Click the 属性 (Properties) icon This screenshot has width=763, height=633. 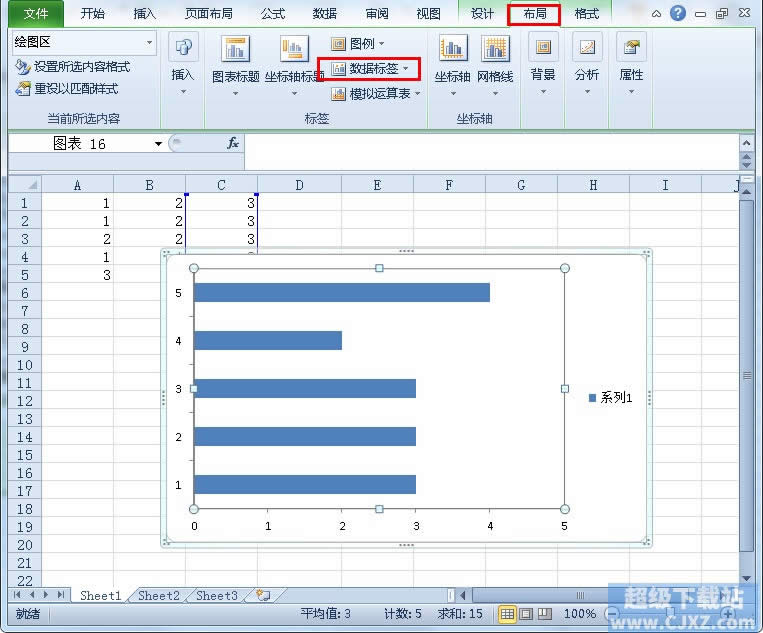[x=631, y=50]
